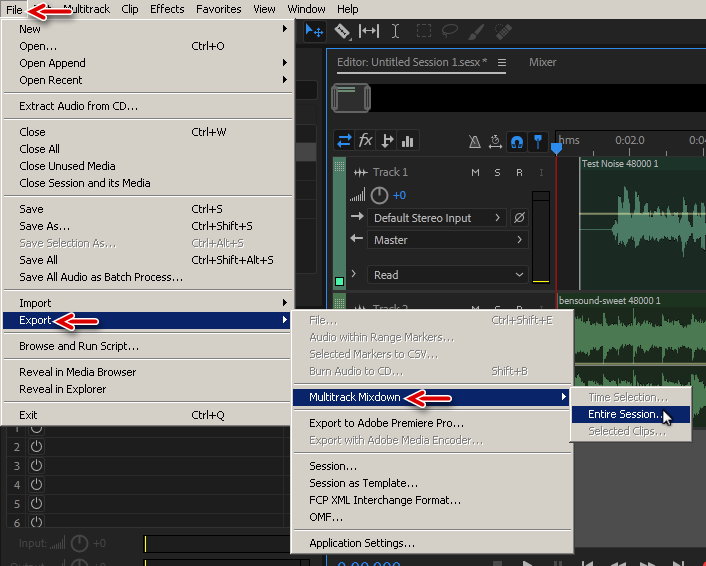Image resolution: width=706 pixels, height=566 pixels.
Task: Open the Window menu
Action: [x=306, y=9]
